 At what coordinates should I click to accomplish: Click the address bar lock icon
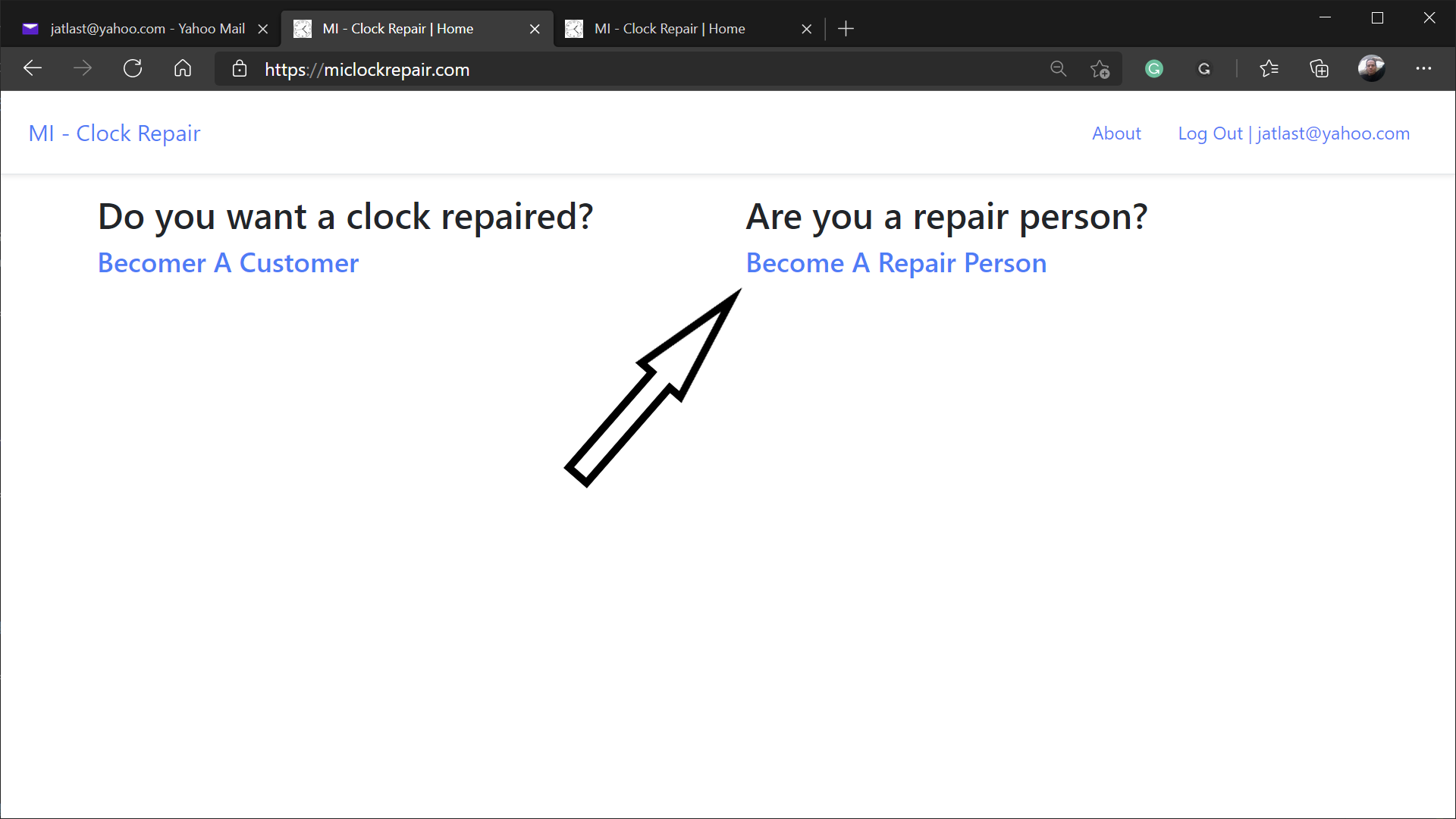click(x=239, y=69)
